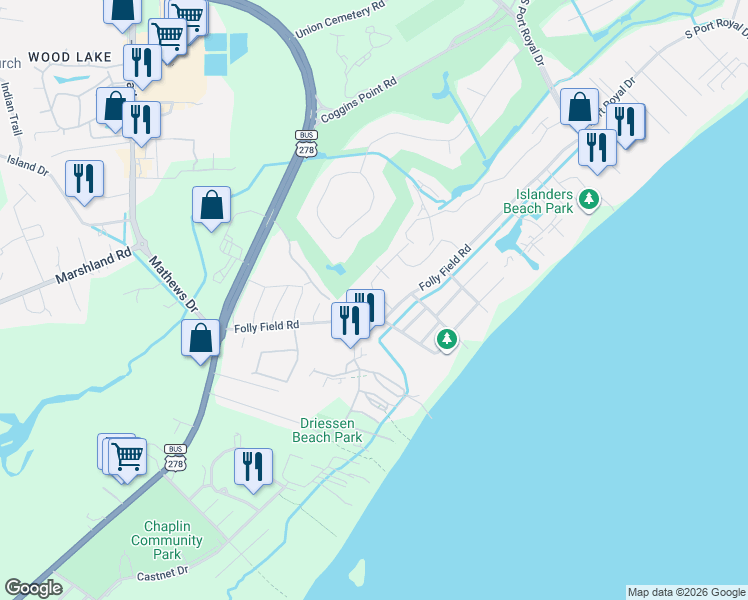Image resolution: width=748 pixels, height=600 pixels.
Task: Click the front restaurant marker on Folly Field Rd
Action: pyautogui.click(x=351, y=324)
